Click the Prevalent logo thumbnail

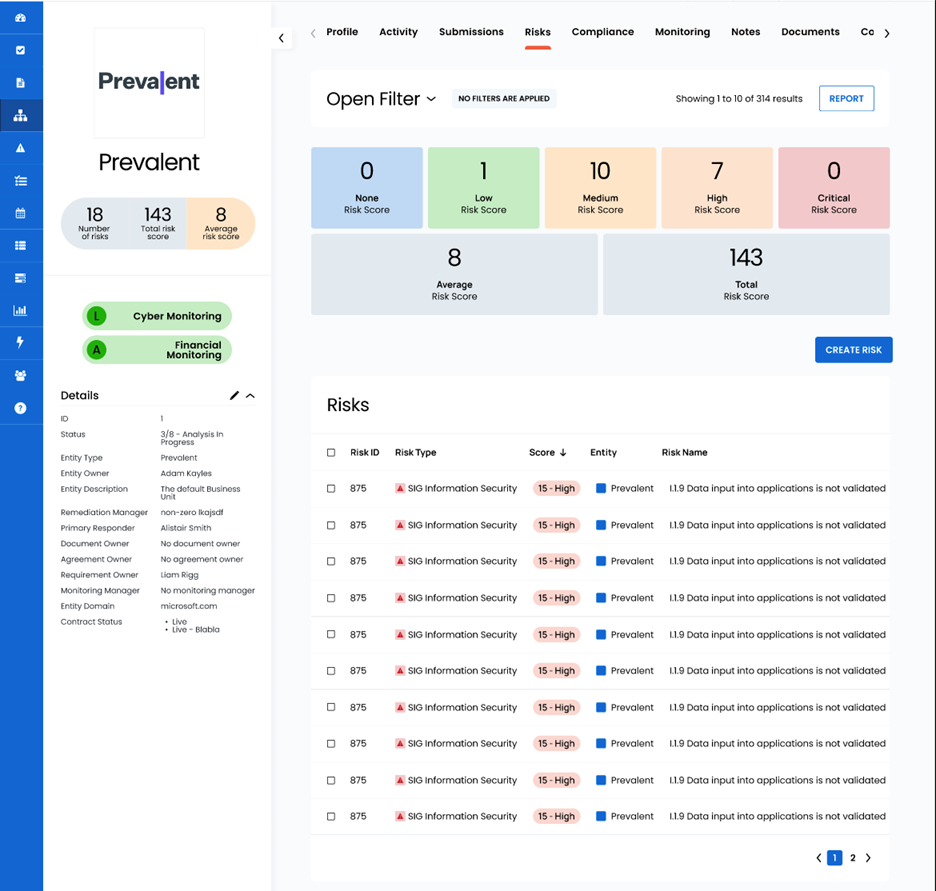pos(149,82)
